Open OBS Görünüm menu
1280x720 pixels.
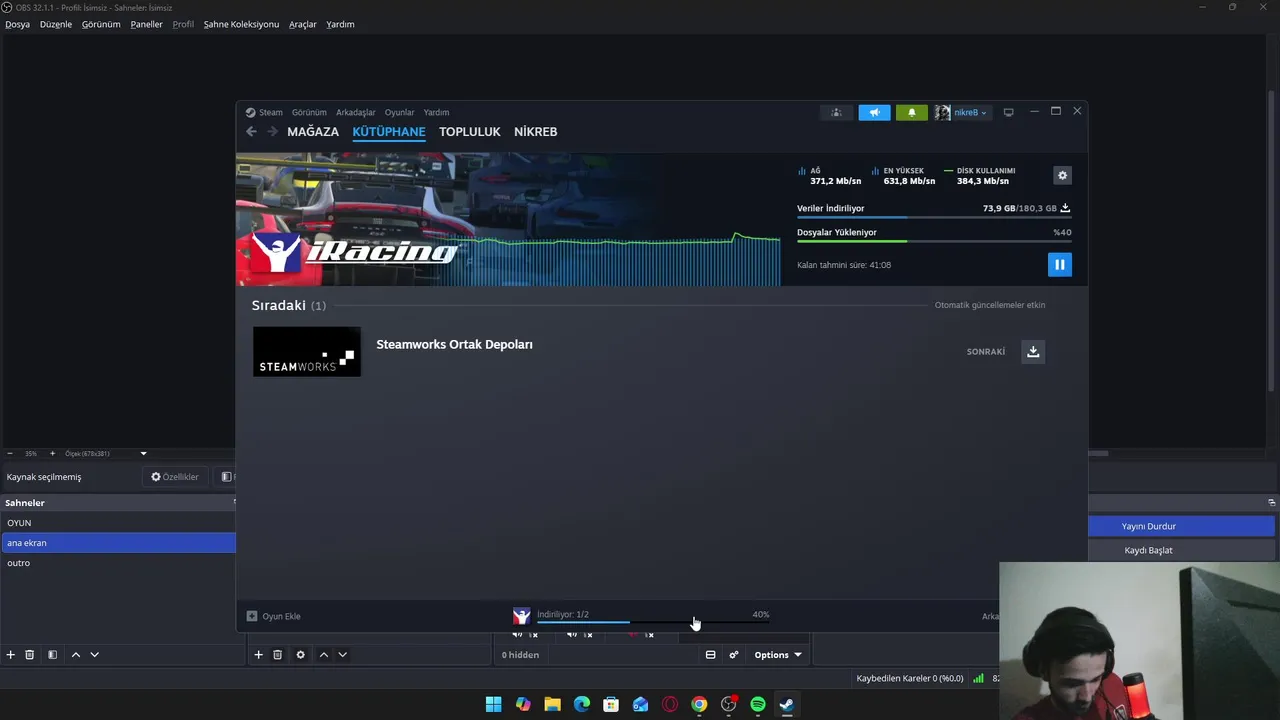pyautogui.click(x=101, y=24)
